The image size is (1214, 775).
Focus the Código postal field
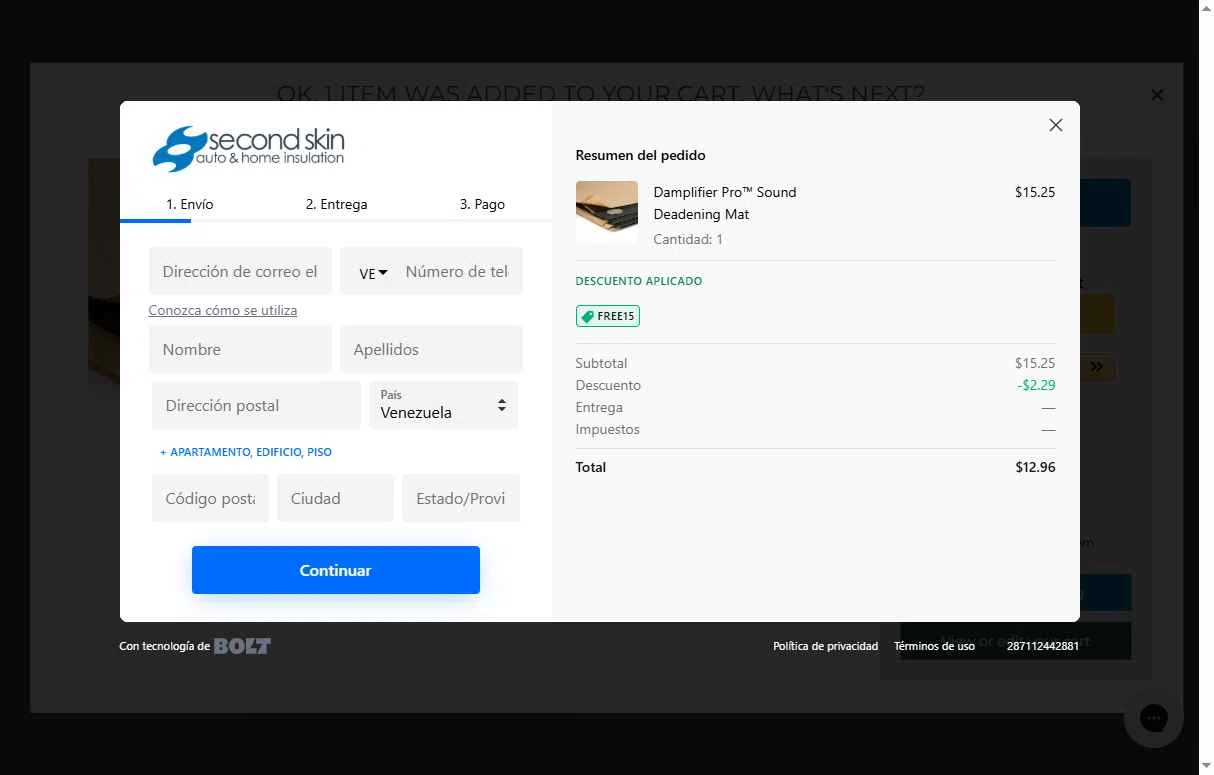[210, 498]
